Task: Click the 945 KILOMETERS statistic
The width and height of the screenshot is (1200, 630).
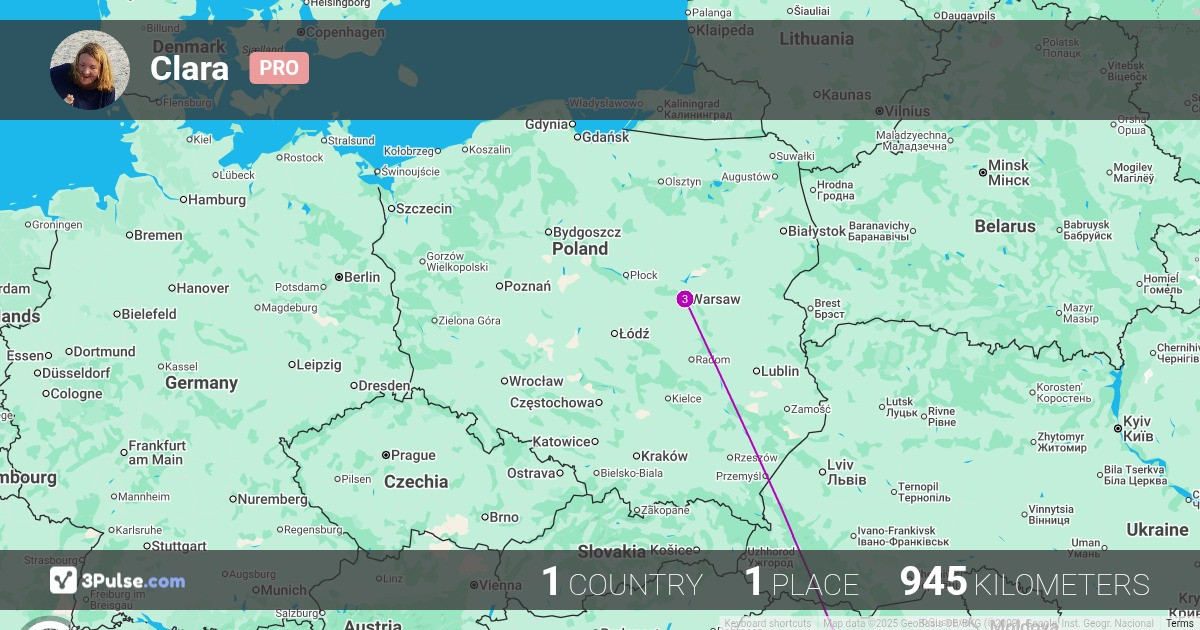Action: click(1024, 584)
